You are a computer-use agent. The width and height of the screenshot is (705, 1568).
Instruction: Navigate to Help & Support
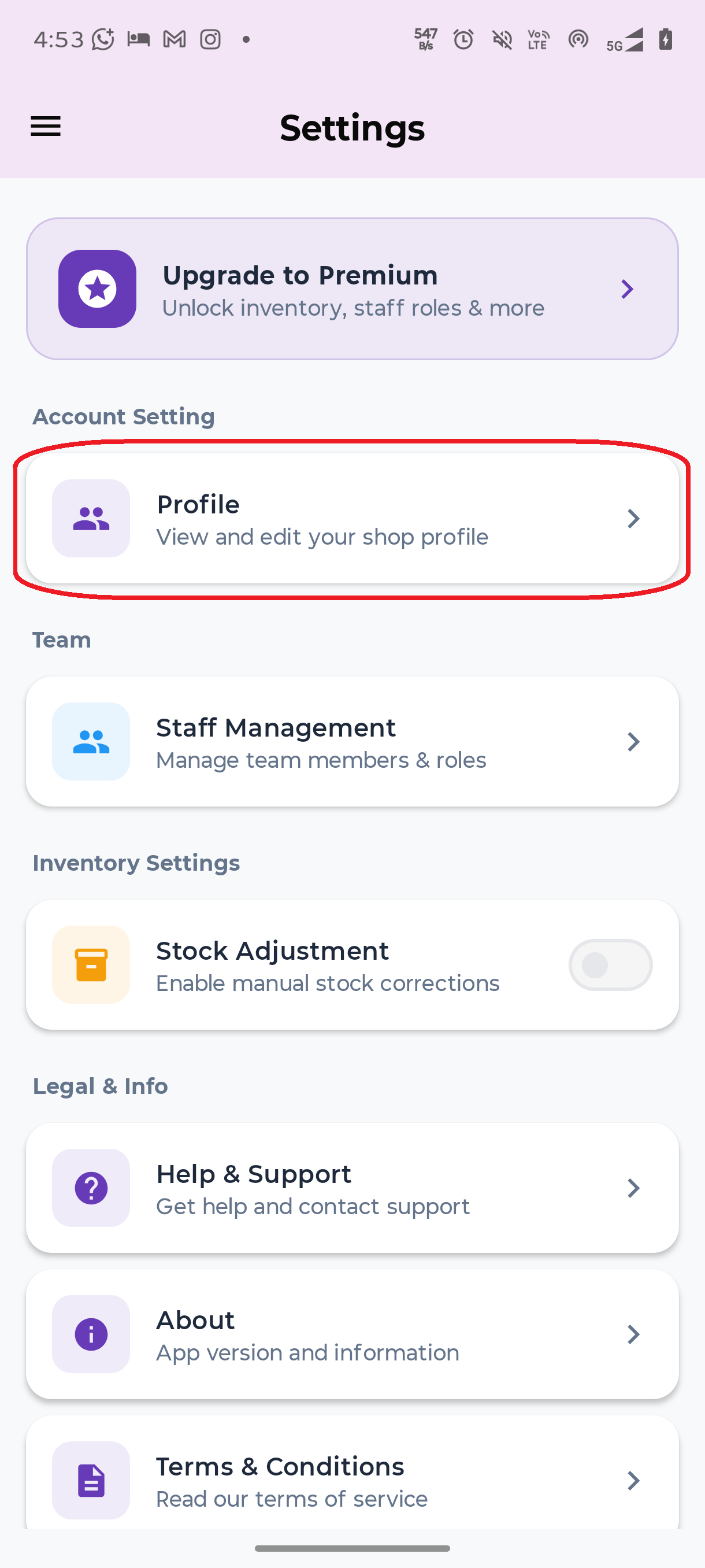click(352, 1188)
